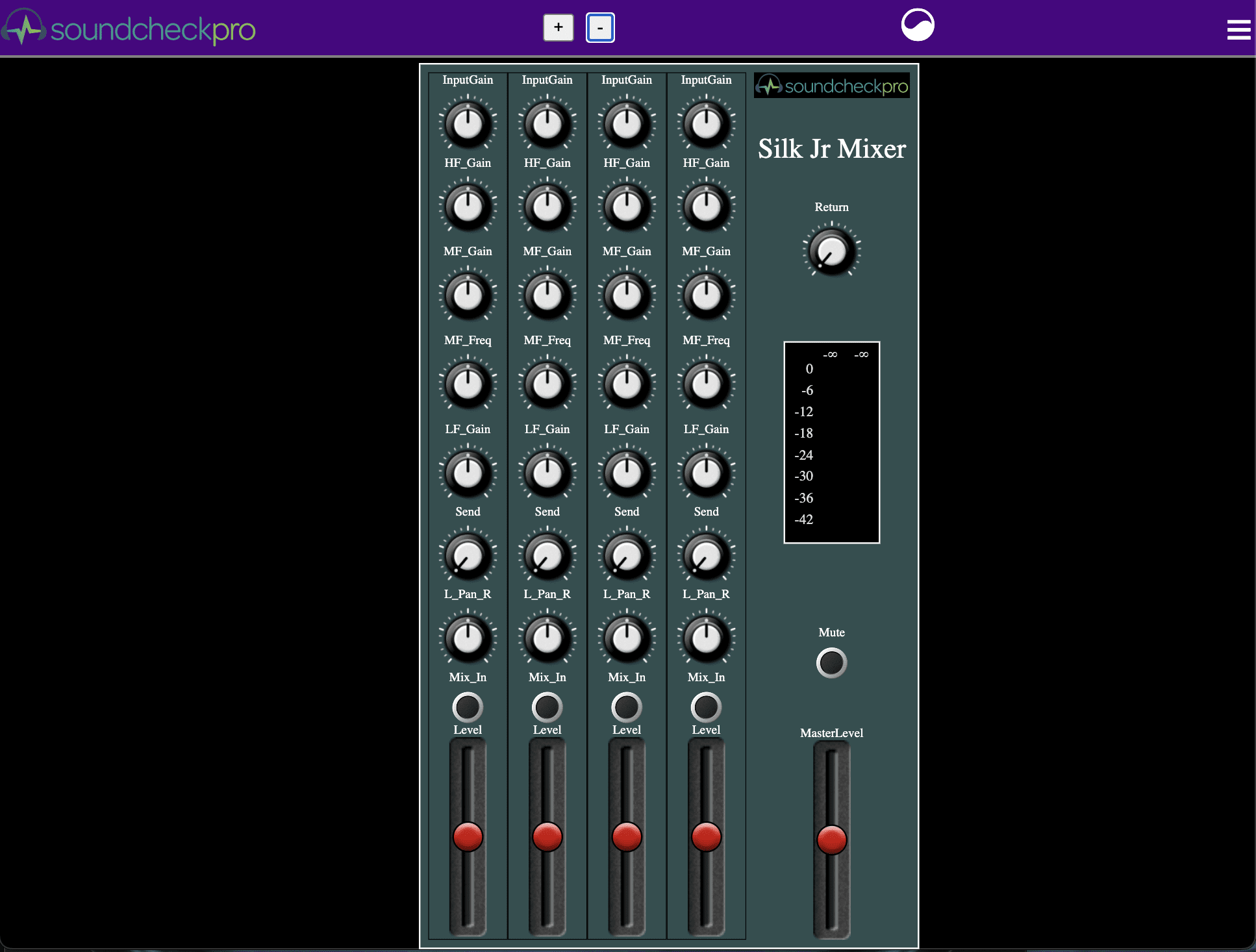Click the plus zoom-in button

[559, 28]
